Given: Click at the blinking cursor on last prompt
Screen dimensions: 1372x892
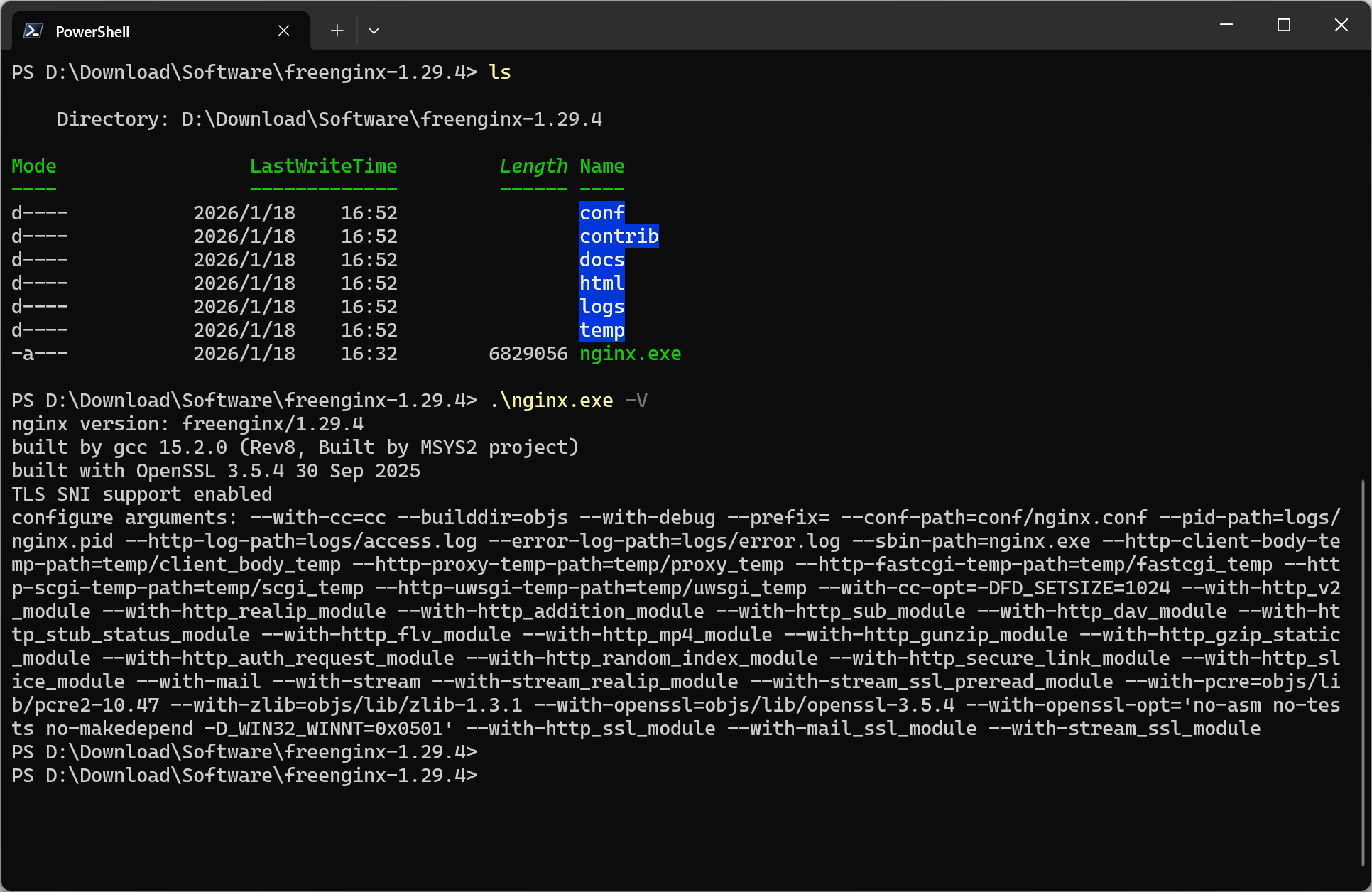Looking at the screenshot, I should (489, 776).
